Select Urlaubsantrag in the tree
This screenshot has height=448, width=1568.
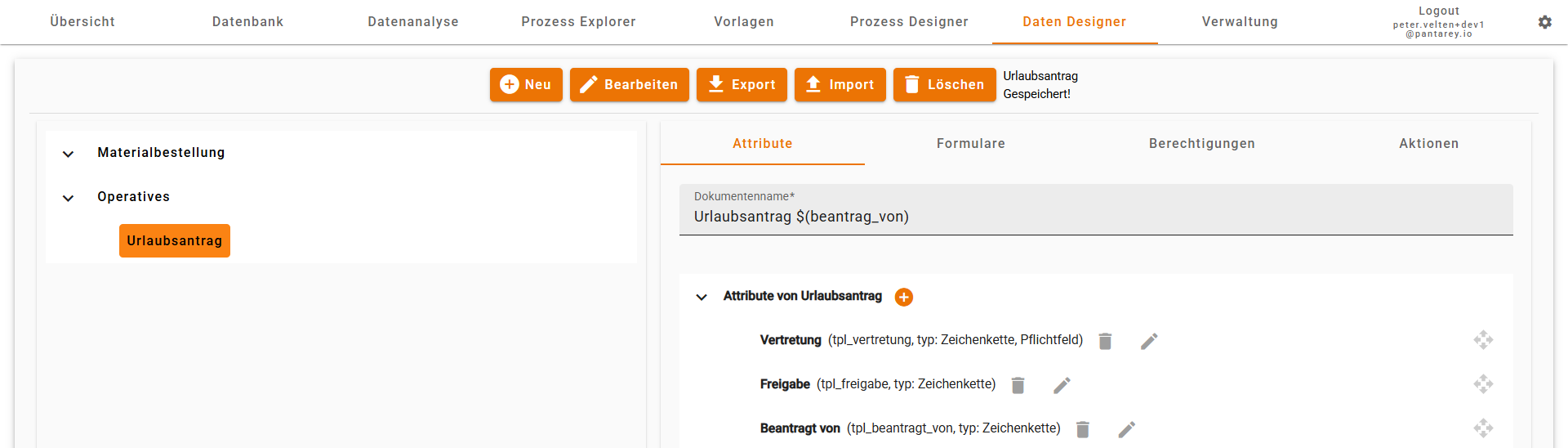tap(175, 241)
